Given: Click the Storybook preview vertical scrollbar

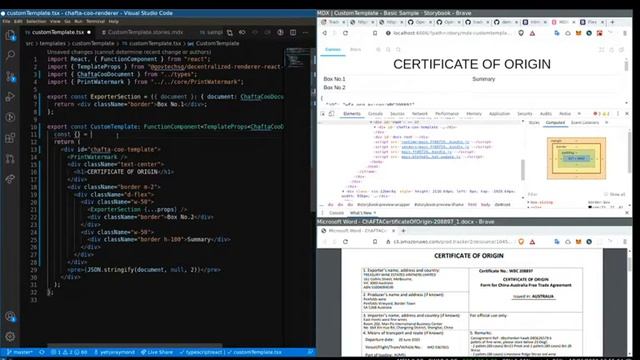Looking at the screenshot, I should pyautogui.click(x=626, y=66).
